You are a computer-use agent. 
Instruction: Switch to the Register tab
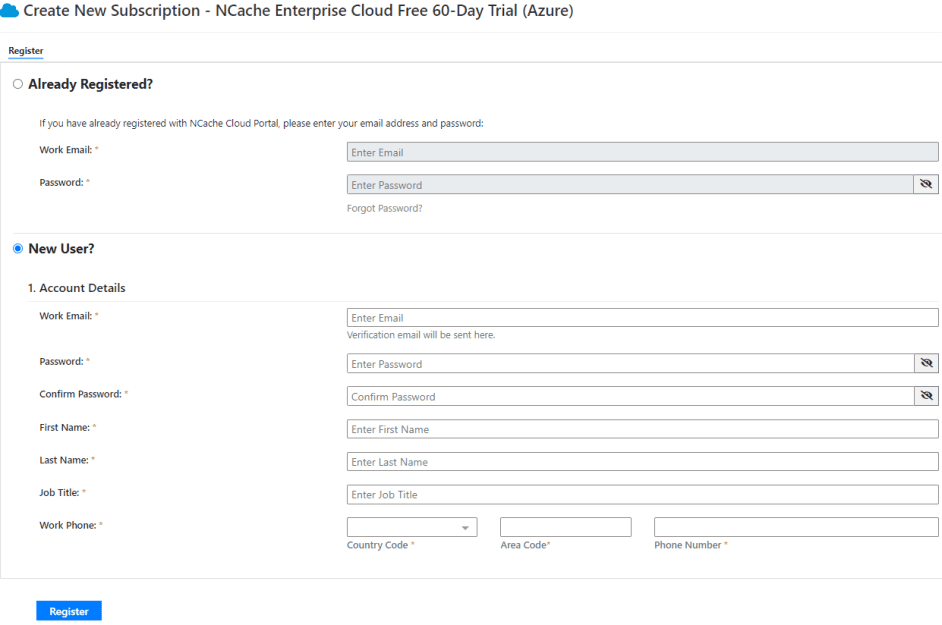pyautogui.click(x=26, y=51)
